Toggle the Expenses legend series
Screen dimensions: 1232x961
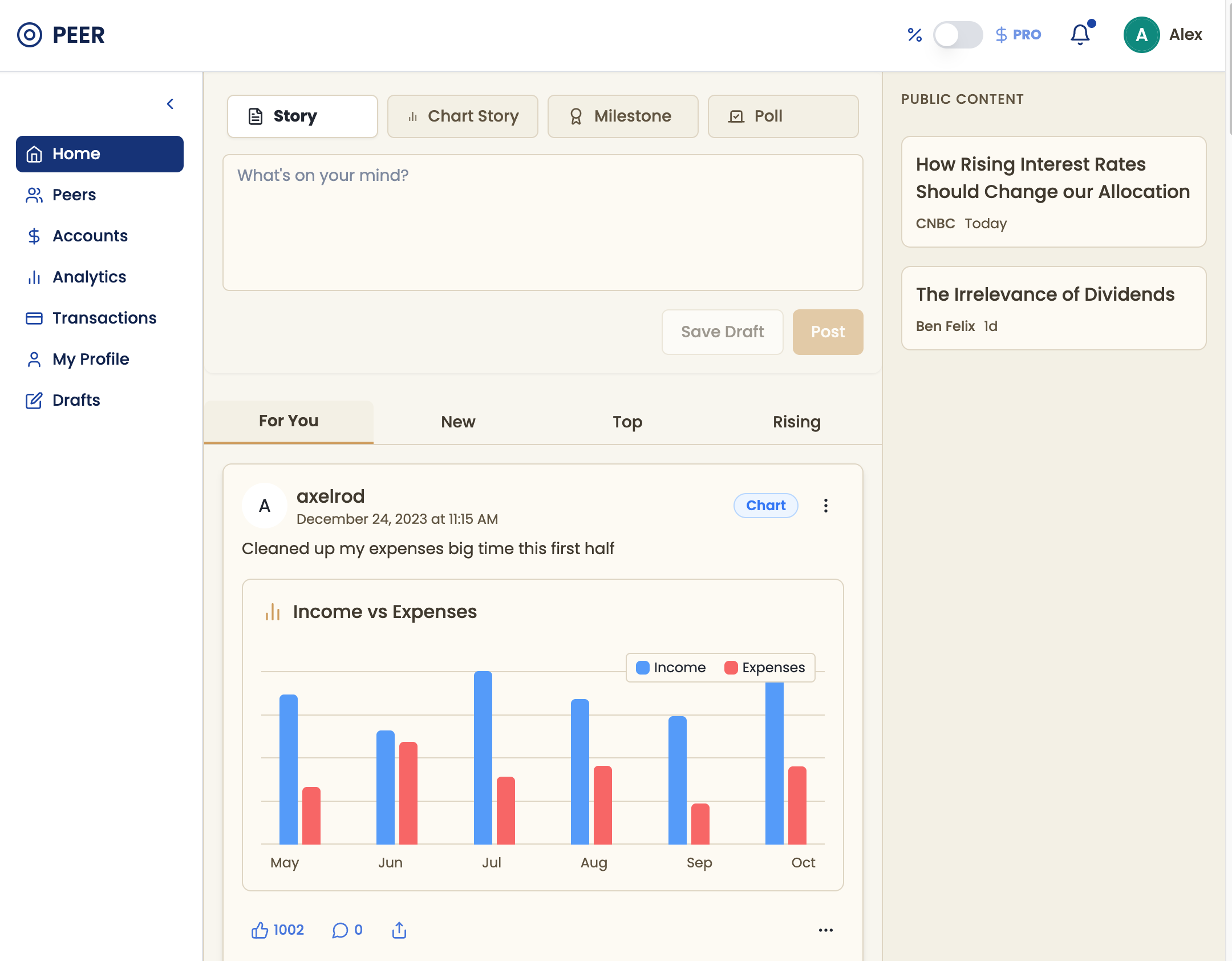[765, 668]
